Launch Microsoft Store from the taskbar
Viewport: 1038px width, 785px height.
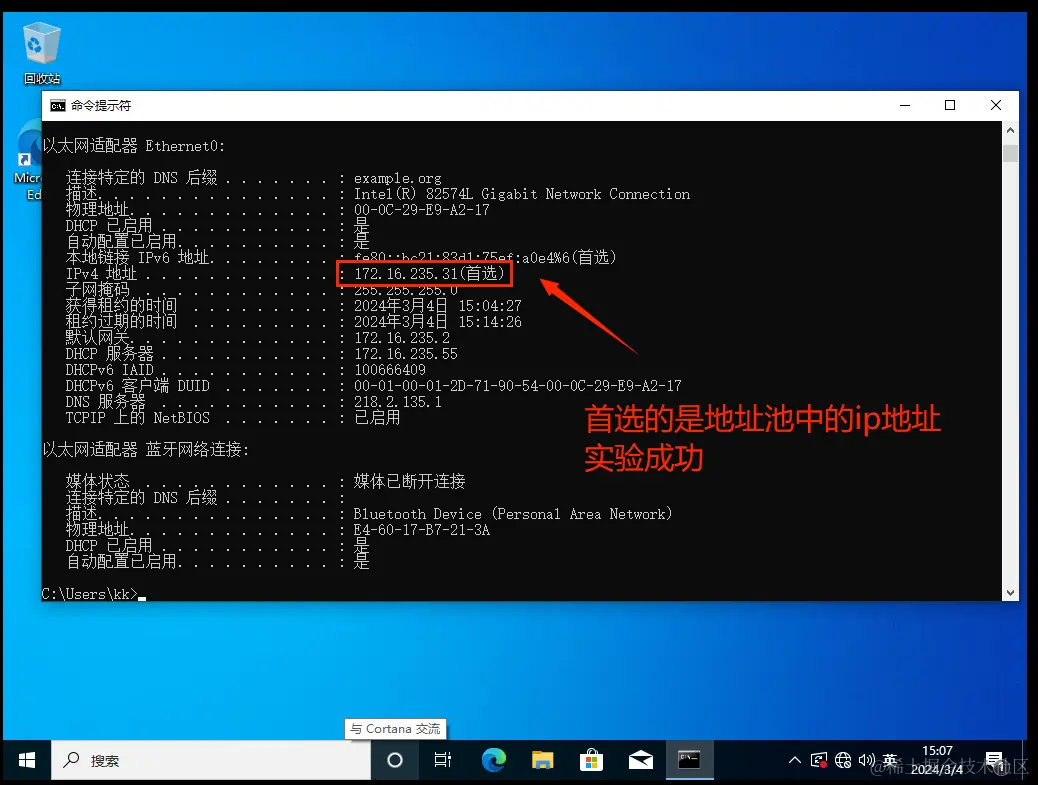click(x=592, y=760)
